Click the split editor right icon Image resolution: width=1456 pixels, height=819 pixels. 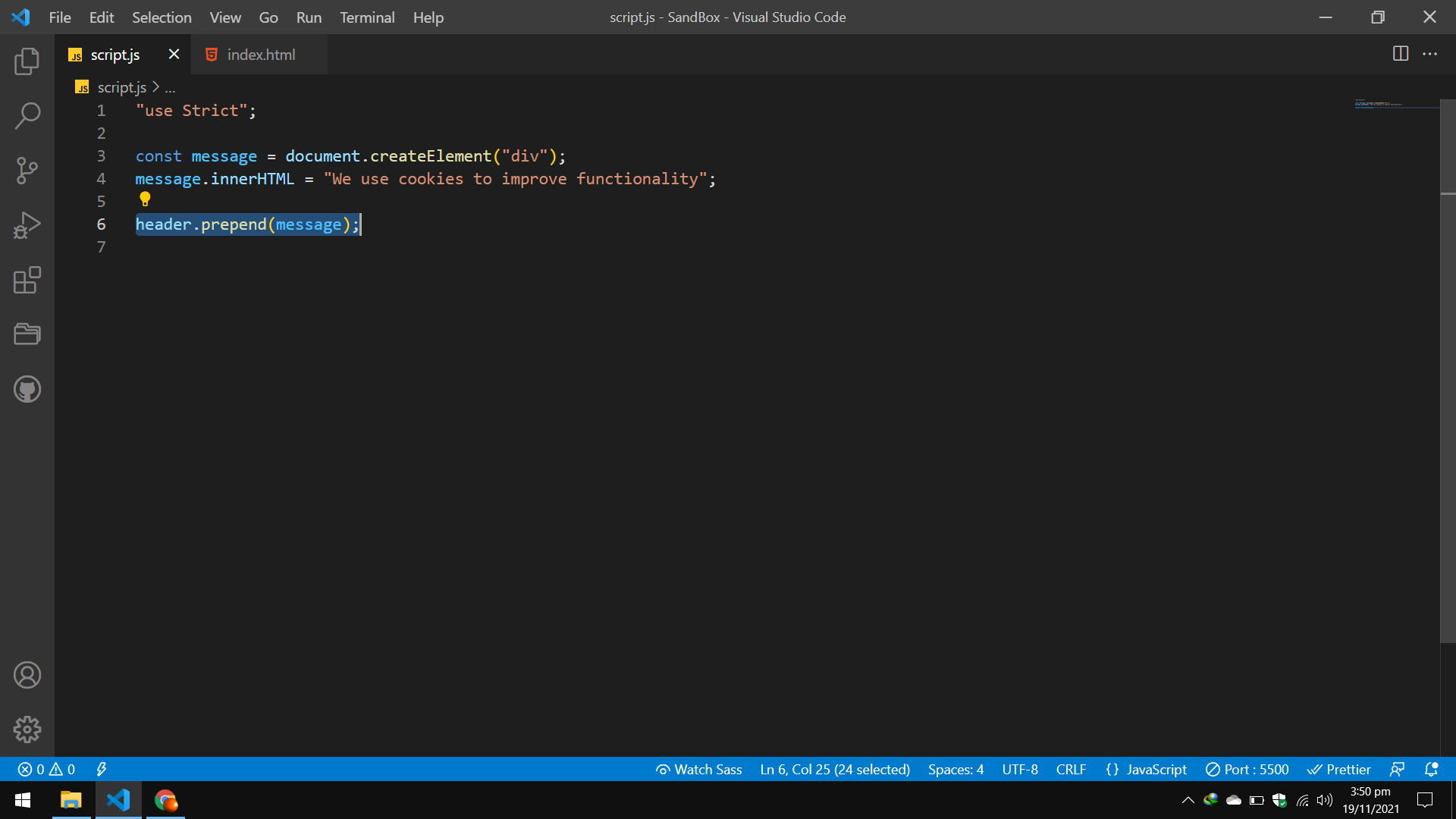tap(1401, 54)
